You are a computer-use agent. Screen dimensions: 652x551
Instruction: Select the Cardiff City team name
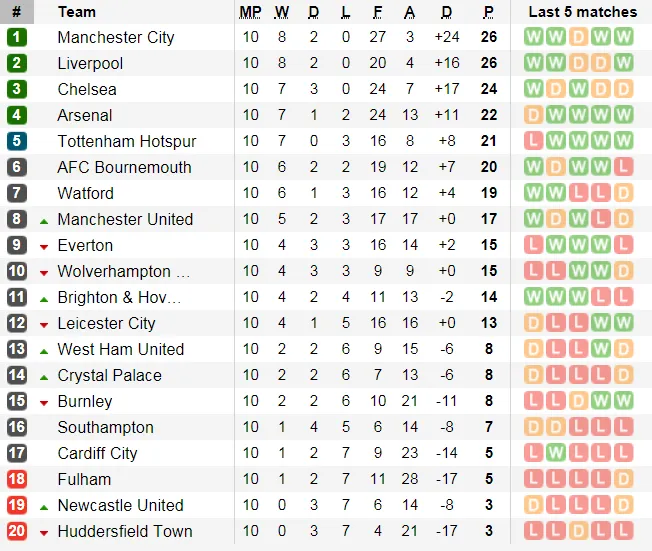point(97,453)
